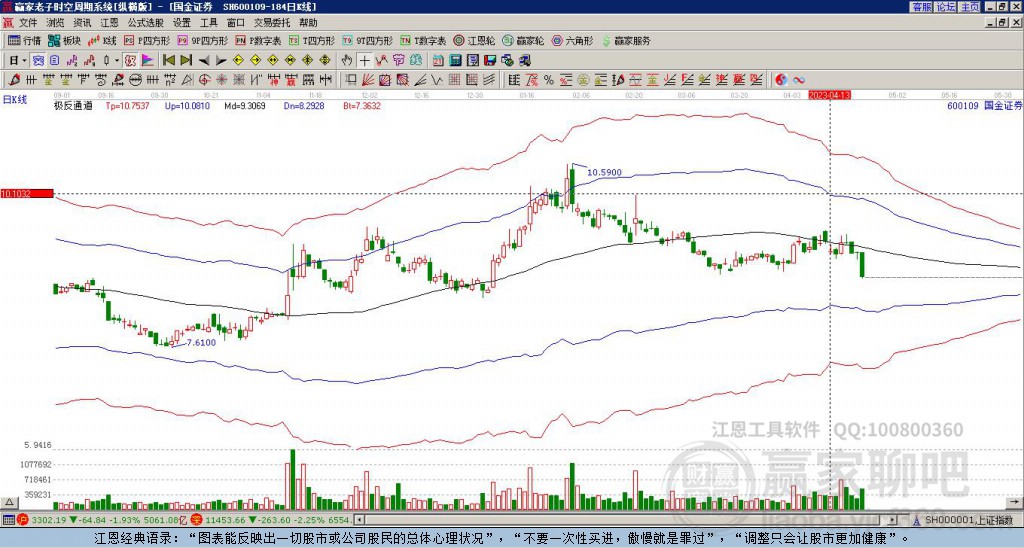Click the colored flag triangle icon
The height and width of the screenshot is (548, 1024).
click(148, 60)
